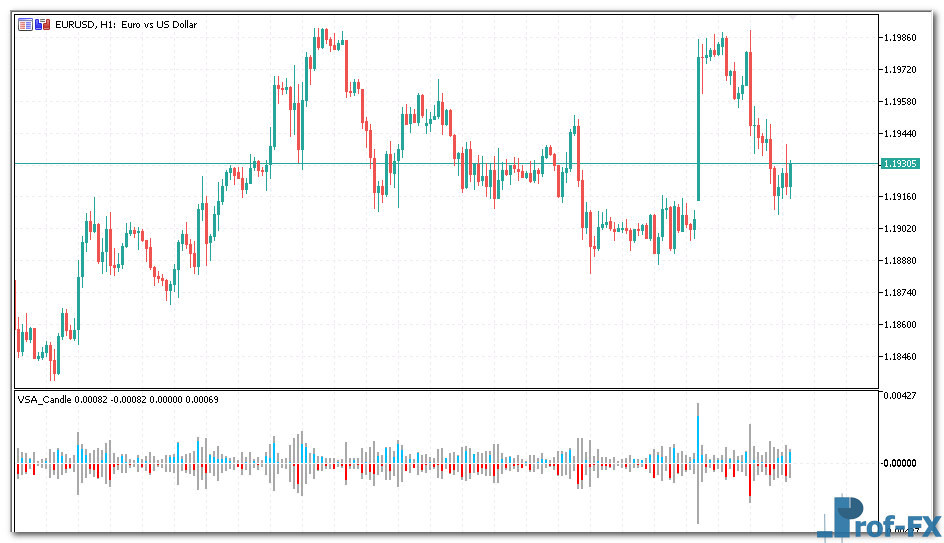Viewport: 944px width, 543px height.
Task: Click the long green gap-up candle
Action: pyautogui.click(x=698, y=128)
